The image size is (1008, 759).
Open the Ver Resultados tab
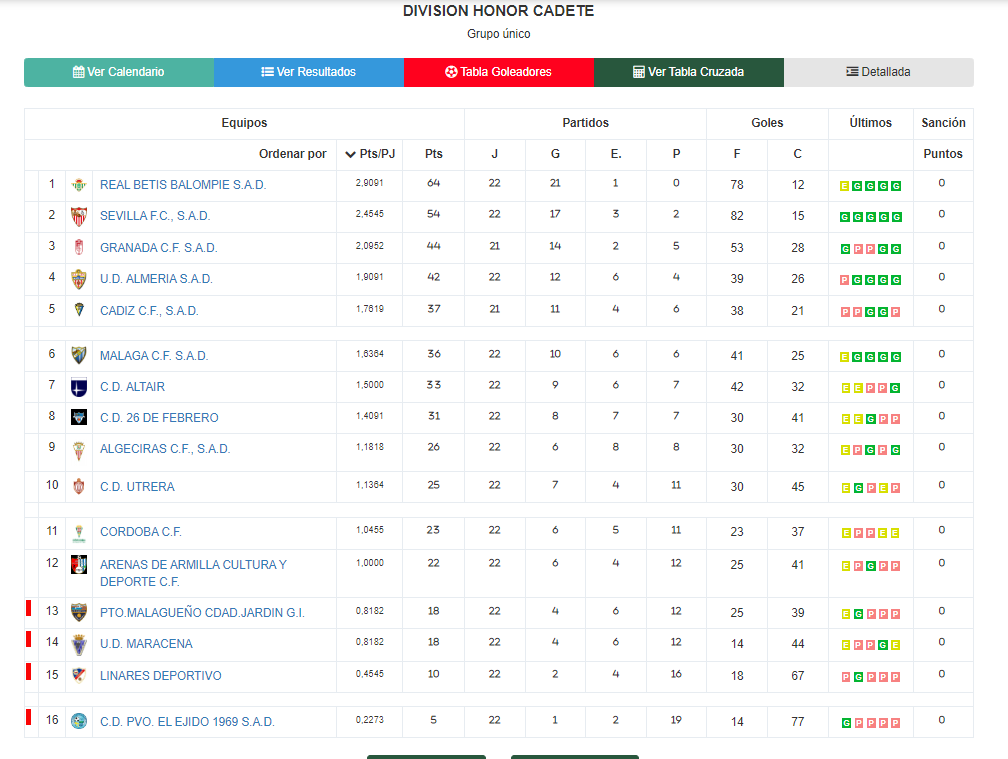pyautogui.click(x=309, y=72)
